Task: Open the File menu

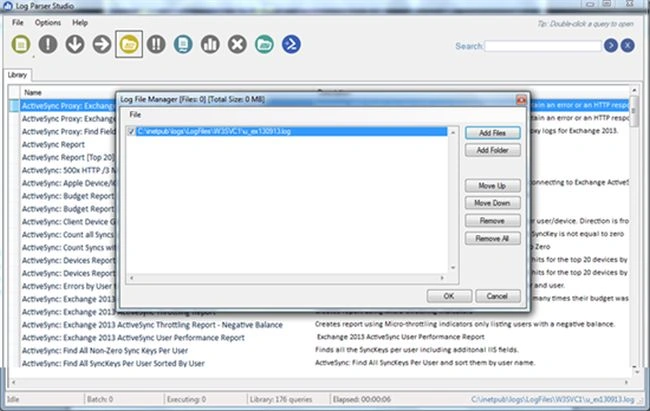Action: tap(17, 22)
